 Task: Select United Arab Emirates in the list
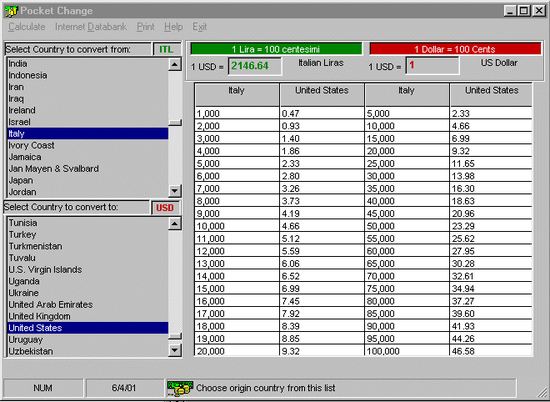pos(88,304)
